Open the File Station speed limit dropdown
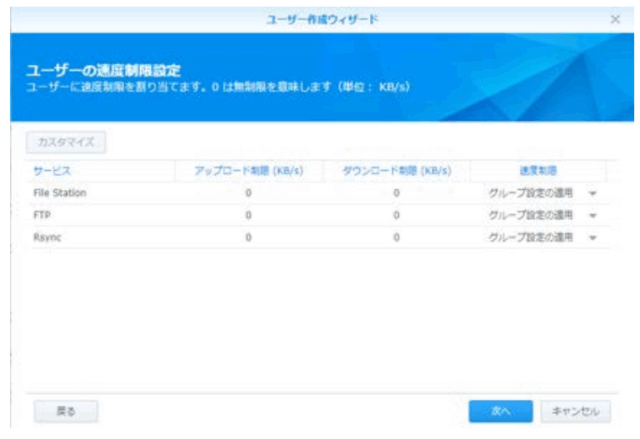 point(592,193)
